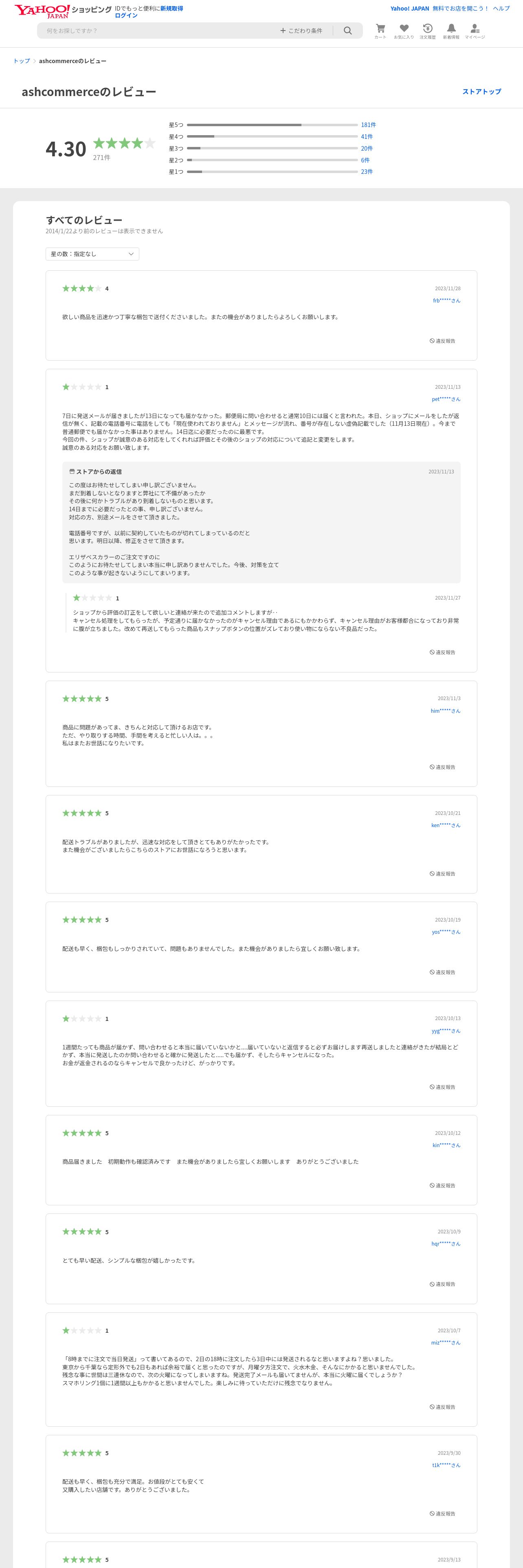Click review date 2023/10/7
Image resolution: width=523 pixels, height=1568 pixels.
449,1331
